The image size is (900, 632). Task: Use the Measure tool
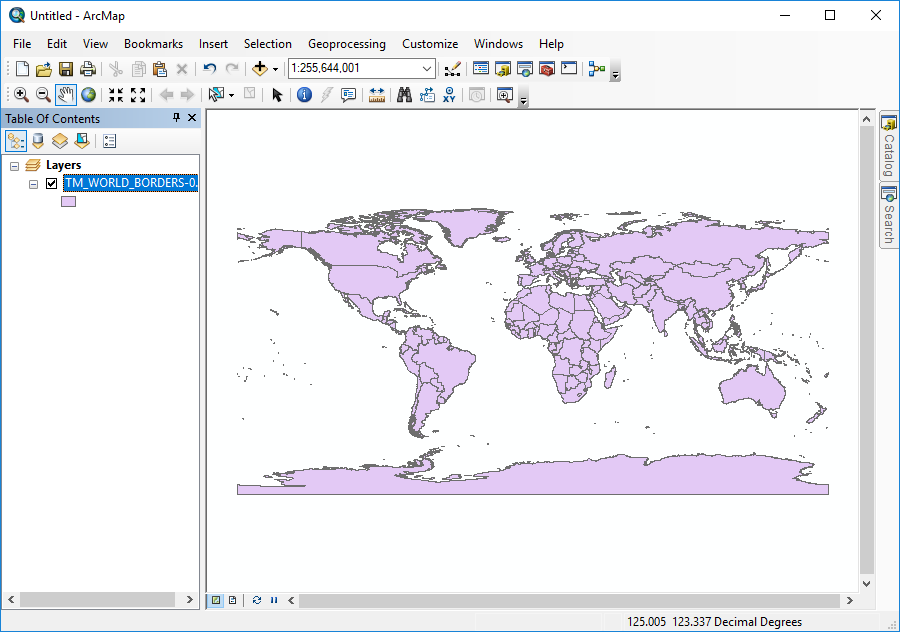(x=375, y=94)
